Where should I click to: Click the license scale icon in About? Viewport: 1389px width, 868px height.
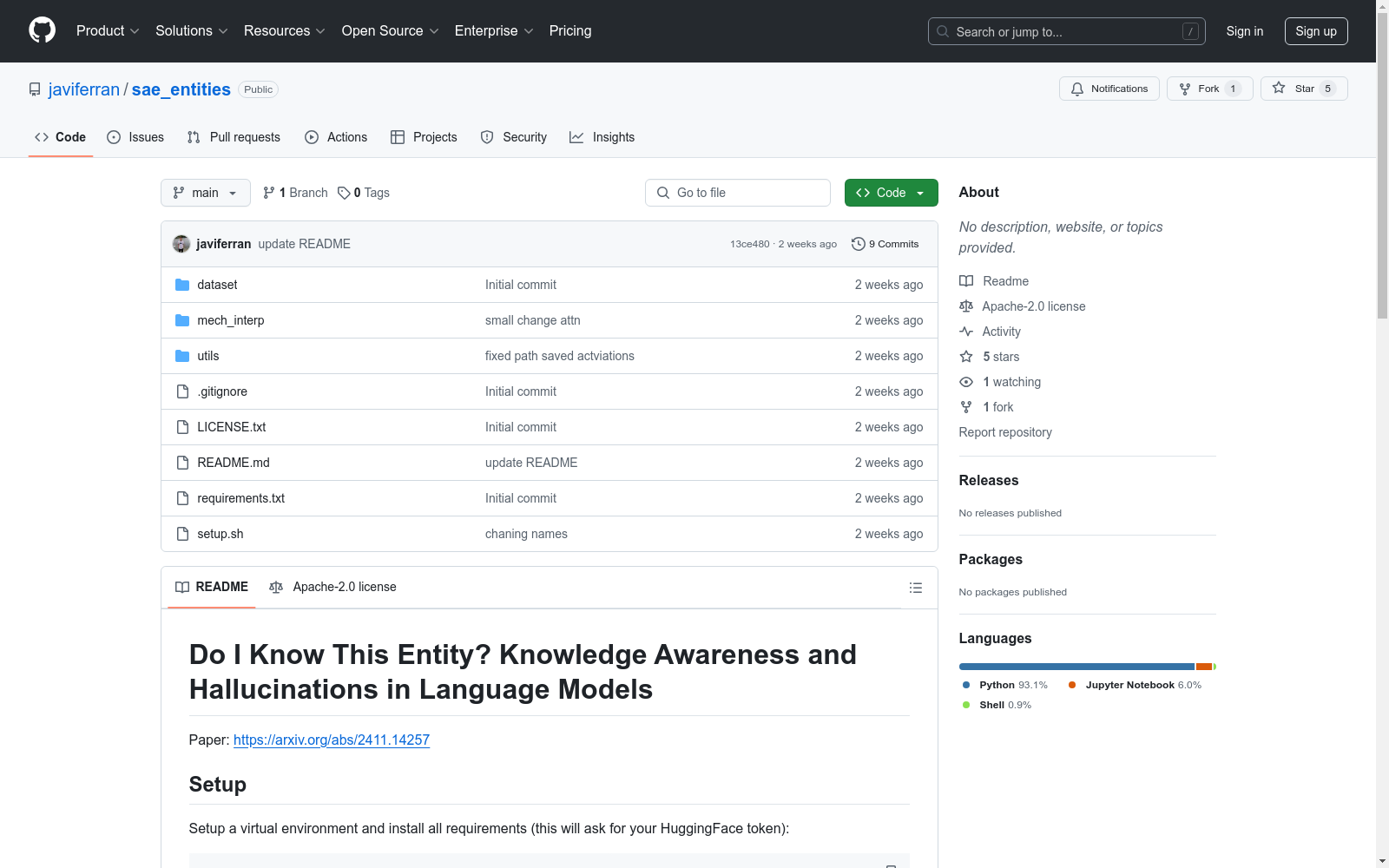pyautogui.click(x=966, y=306)
